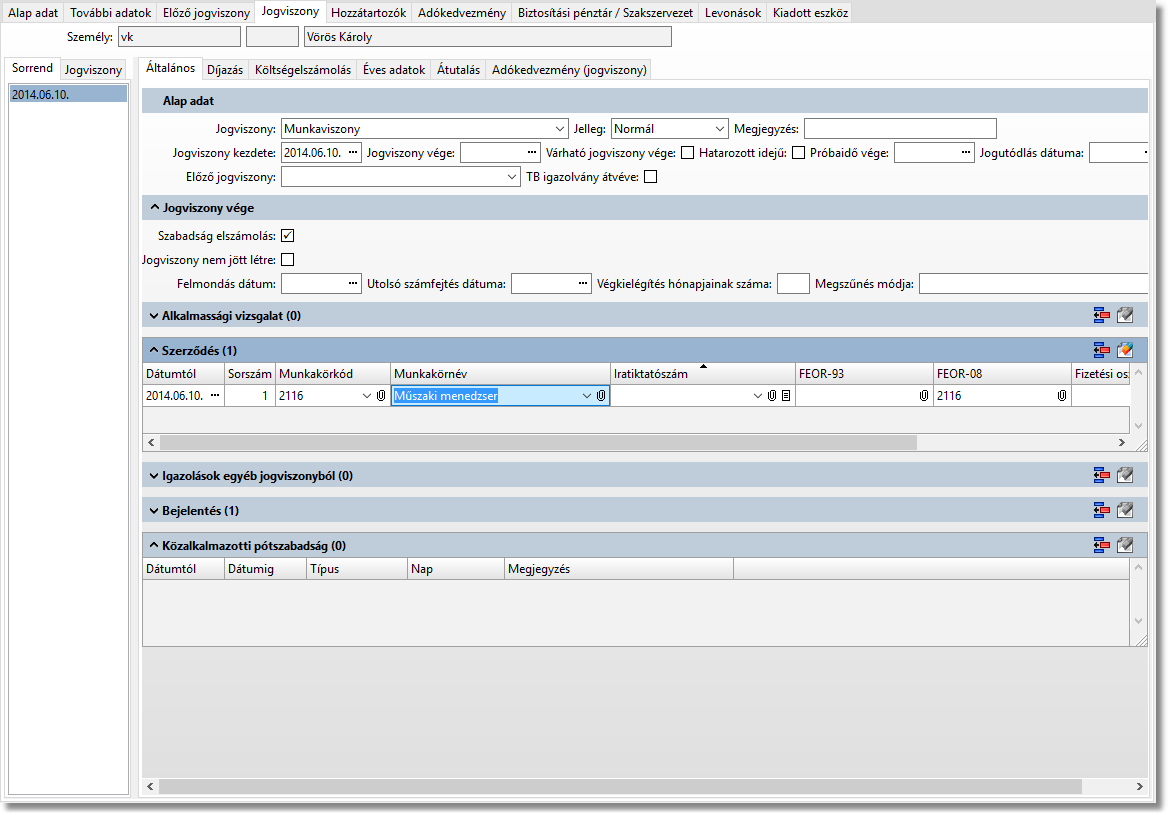Click the column layout icon in Alkalmassági vizsgalat header

(1102, 316)
